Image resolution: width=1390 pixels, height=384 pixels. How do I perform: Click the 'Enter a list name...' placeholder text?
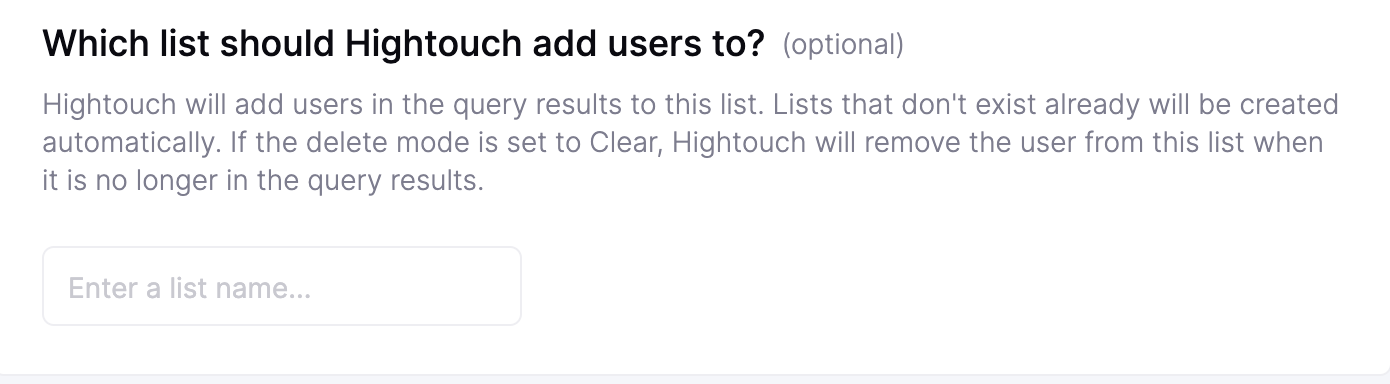click(190, 289)
